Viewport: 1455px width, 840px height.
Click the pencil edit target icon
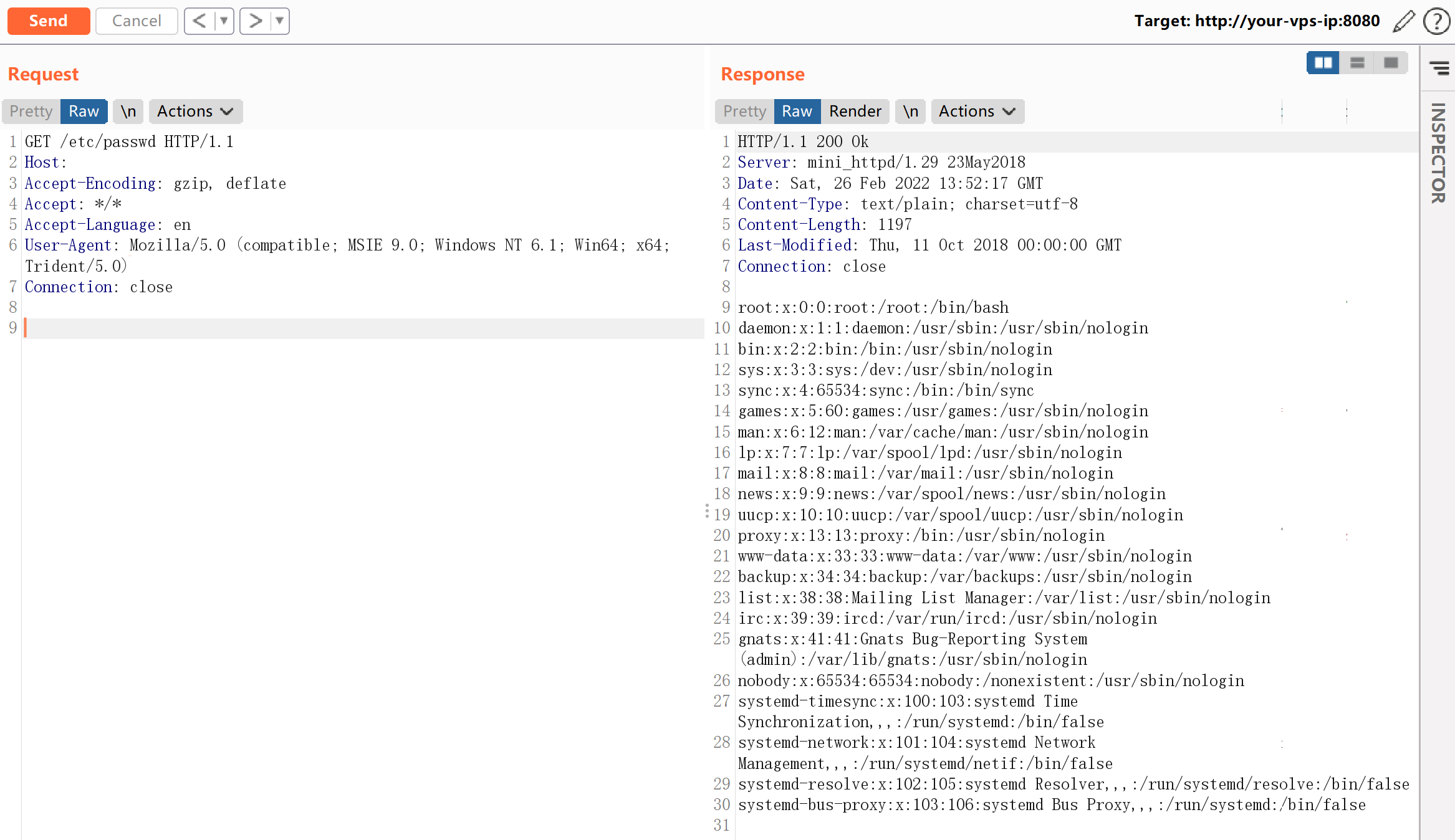pyautogui.click(x=1403, y=21)
